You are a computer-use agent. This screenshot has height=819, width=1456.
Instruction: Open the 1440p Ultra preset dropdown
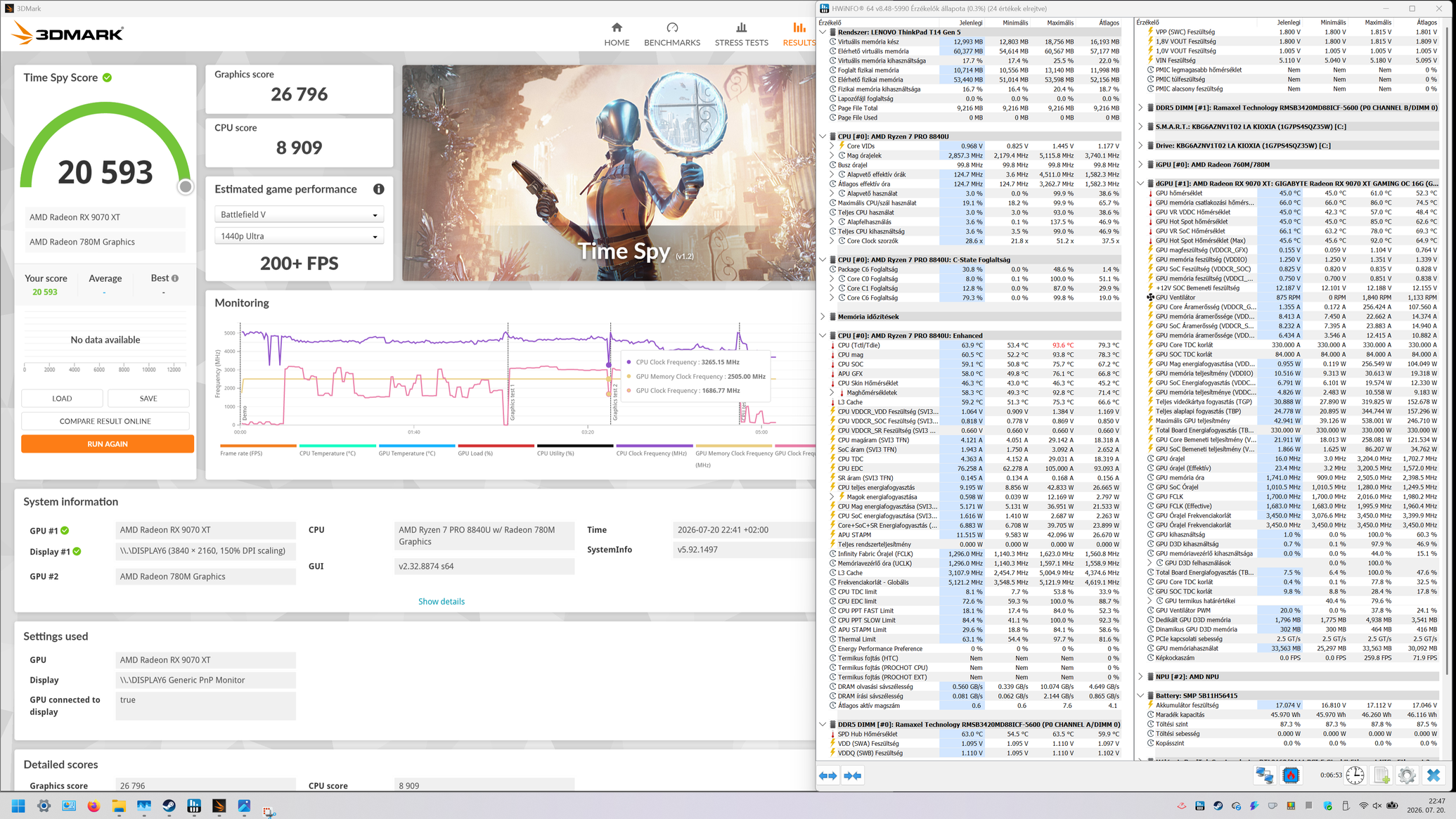[299, 237]
